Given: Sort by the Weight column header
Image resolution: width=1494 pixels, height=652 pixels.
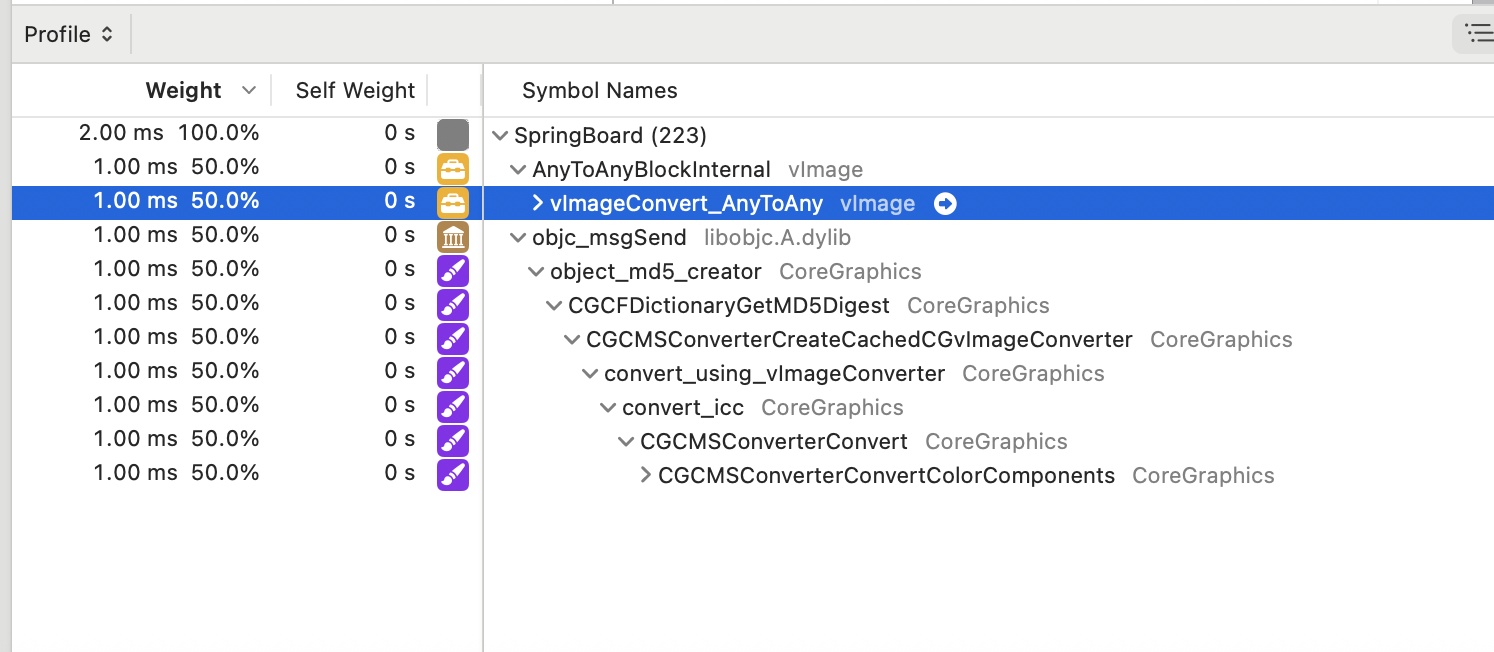Looking at the screenshot, I should (183, 90).
